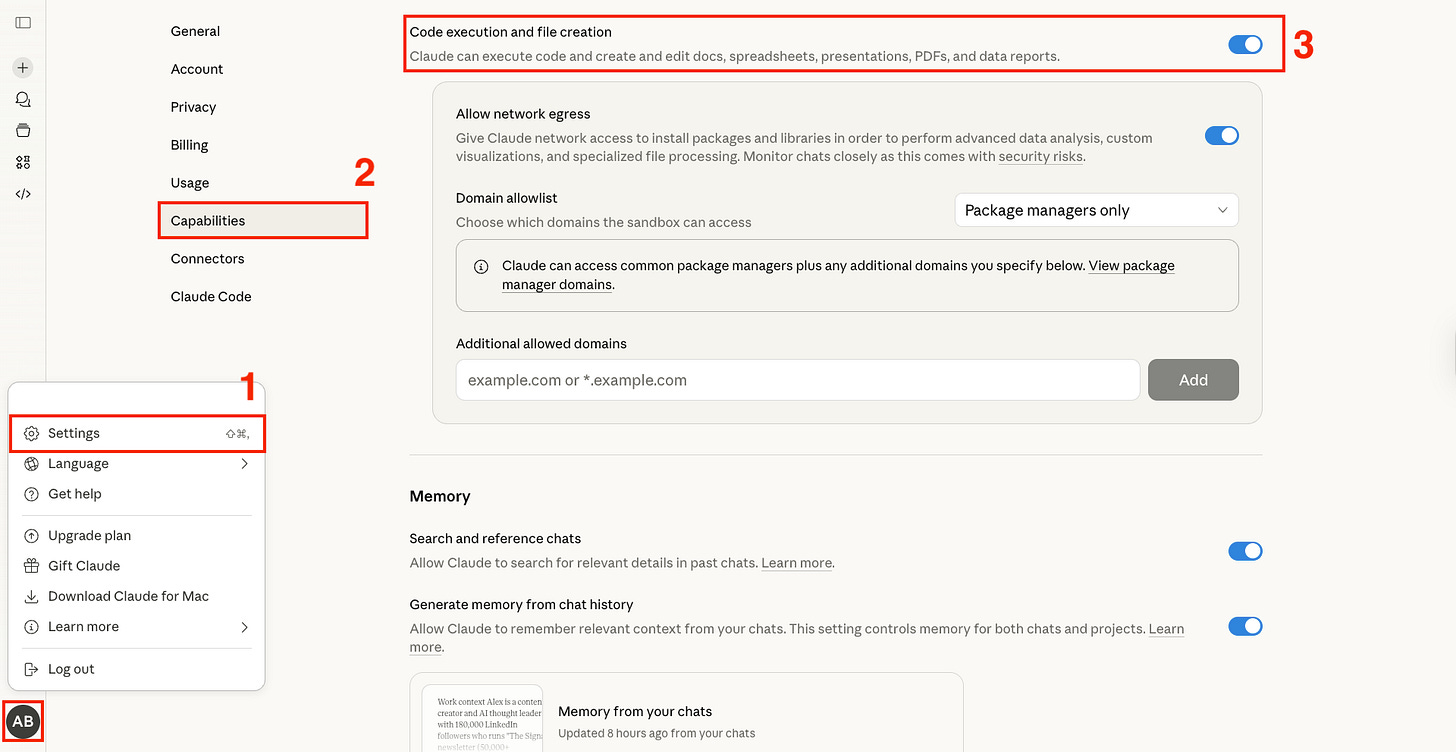Start a new chat with the plus icon

tap(23, 68)
